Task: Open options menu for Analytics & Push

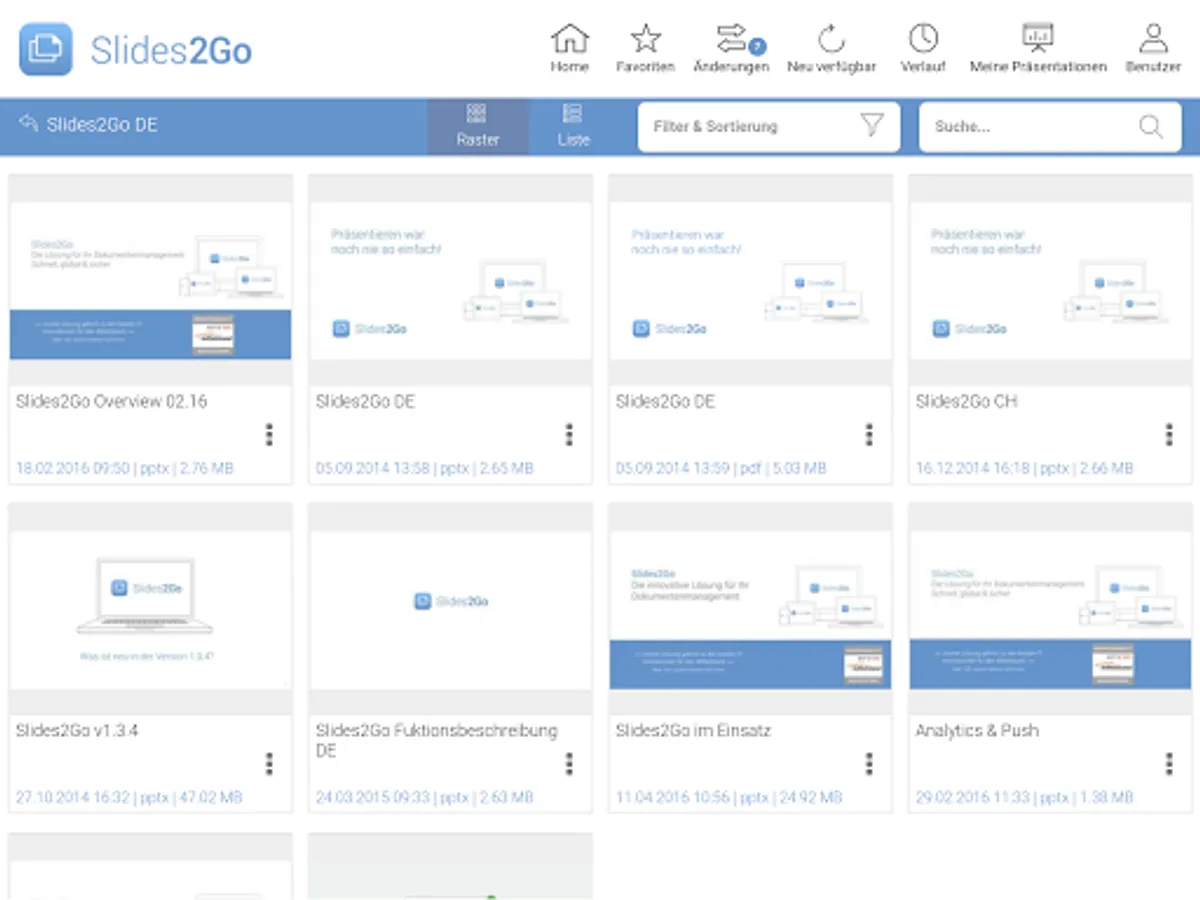Action: click(1169, 764)
